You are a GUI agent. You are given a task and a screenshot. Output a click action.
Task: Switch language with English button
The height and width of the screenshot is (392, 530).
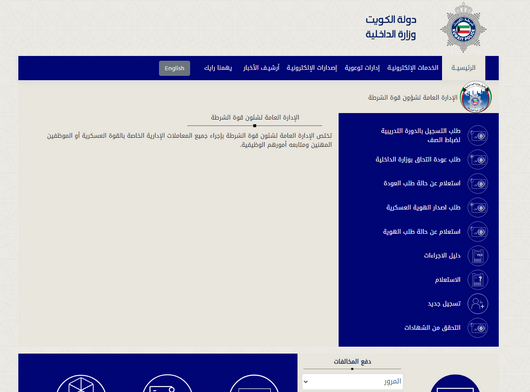point(174,68)
